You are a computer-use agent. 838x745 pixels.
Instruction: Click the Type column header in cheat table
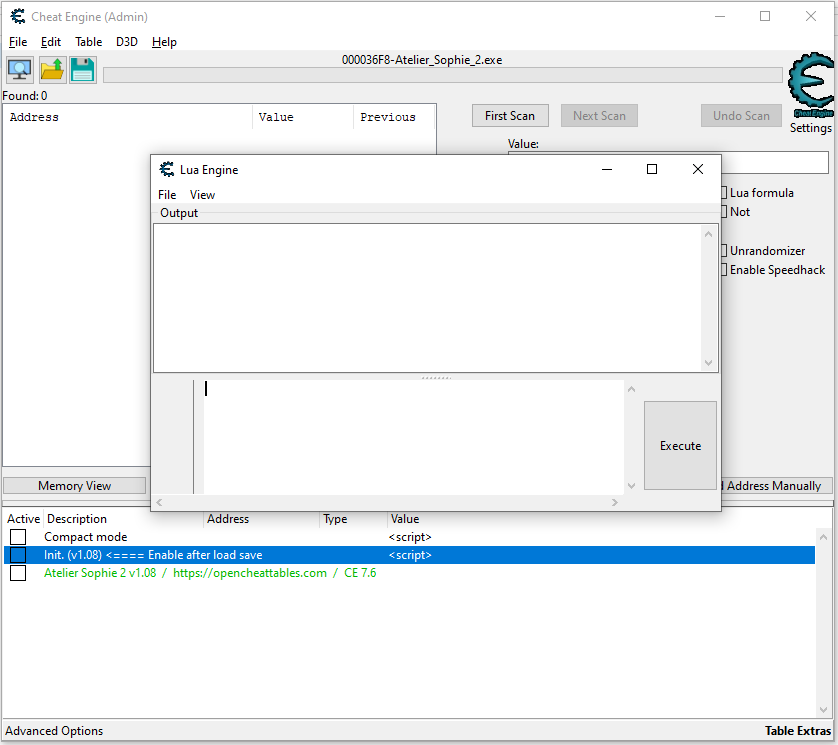pyautogui.click(x=354, y=519)
